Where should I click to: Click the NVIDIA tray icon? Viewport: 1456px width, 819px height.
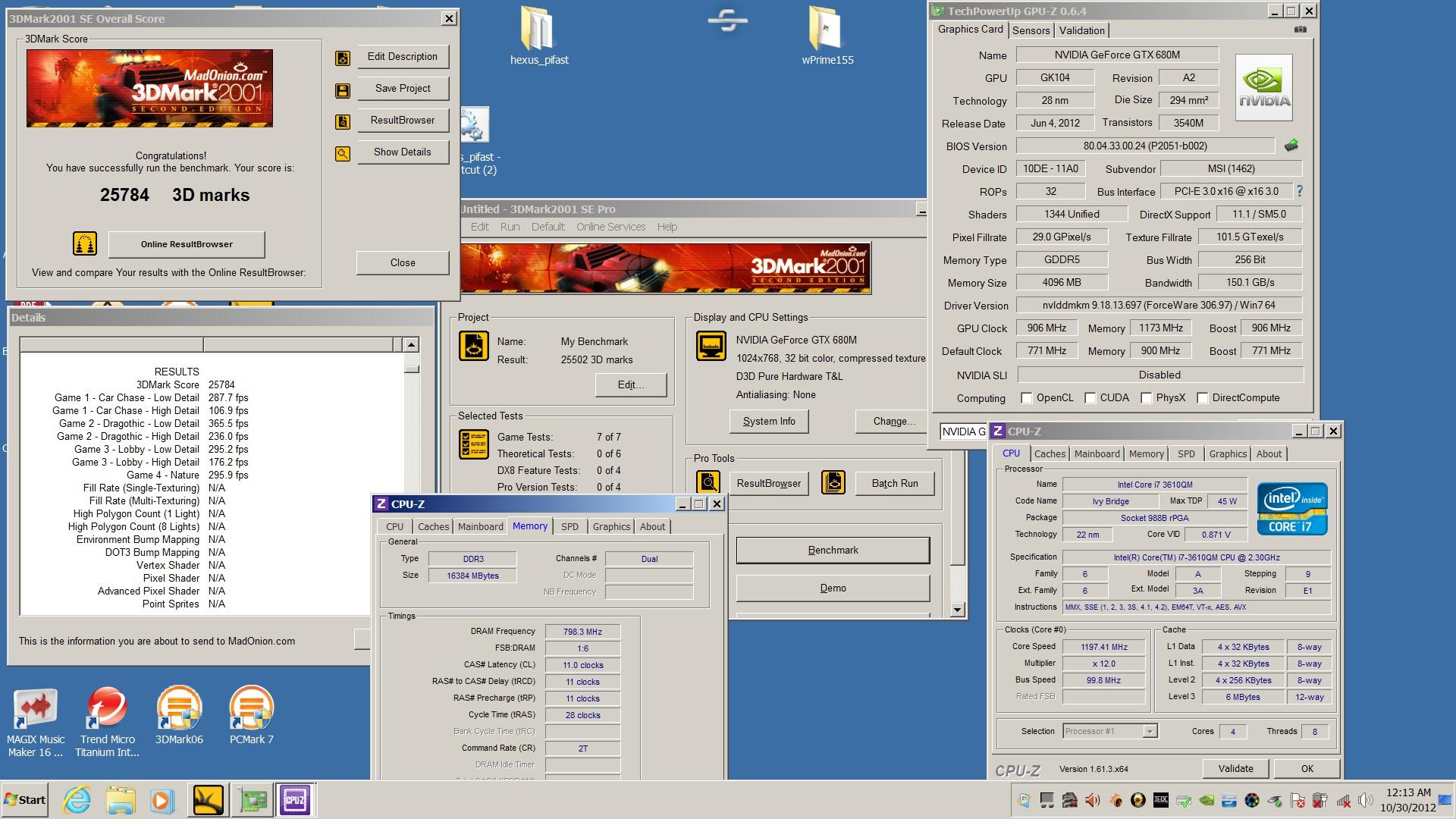1207,800
